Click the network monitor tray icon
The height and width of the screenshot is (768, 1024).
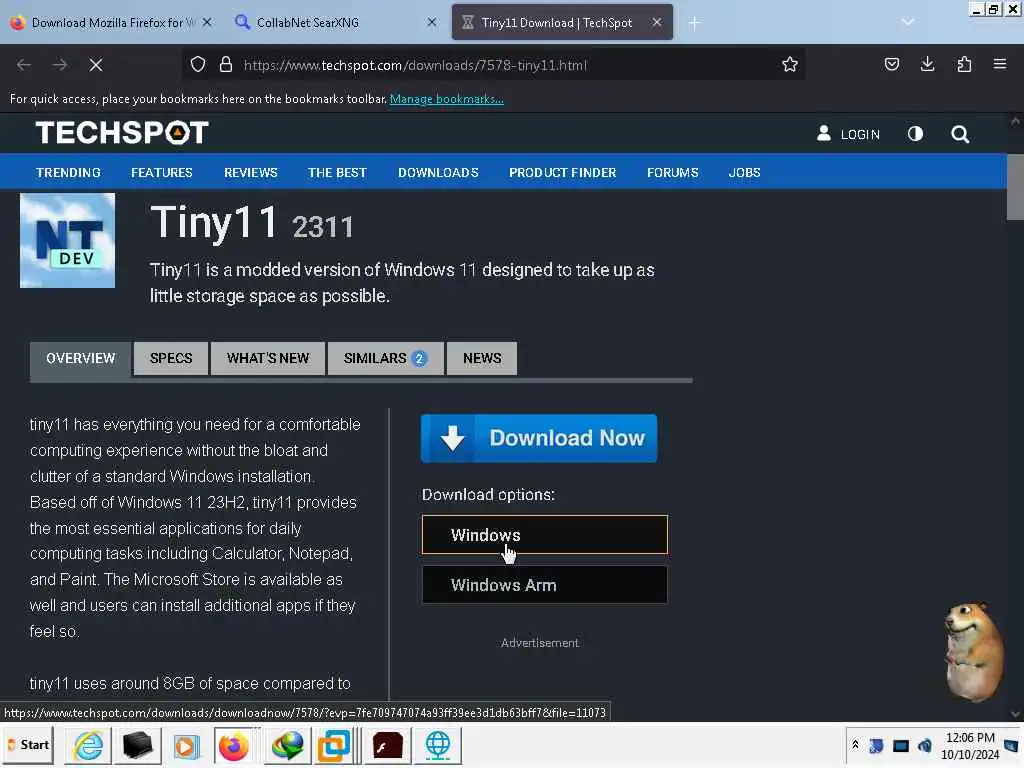click(901, 745)
